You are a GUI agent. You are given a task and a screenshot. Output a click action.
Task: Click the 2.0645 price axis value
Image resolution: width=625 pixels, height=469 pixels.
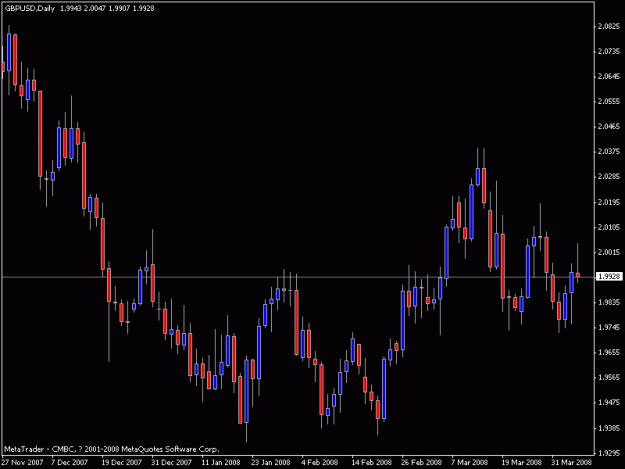(609, 76)
